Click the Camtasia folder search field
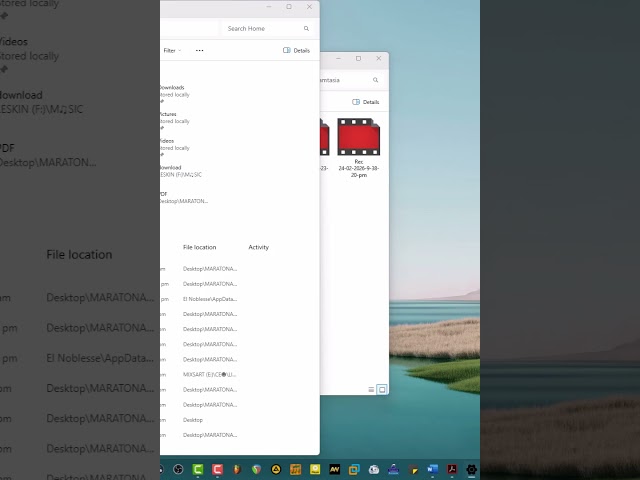 (x=351, y=80)
